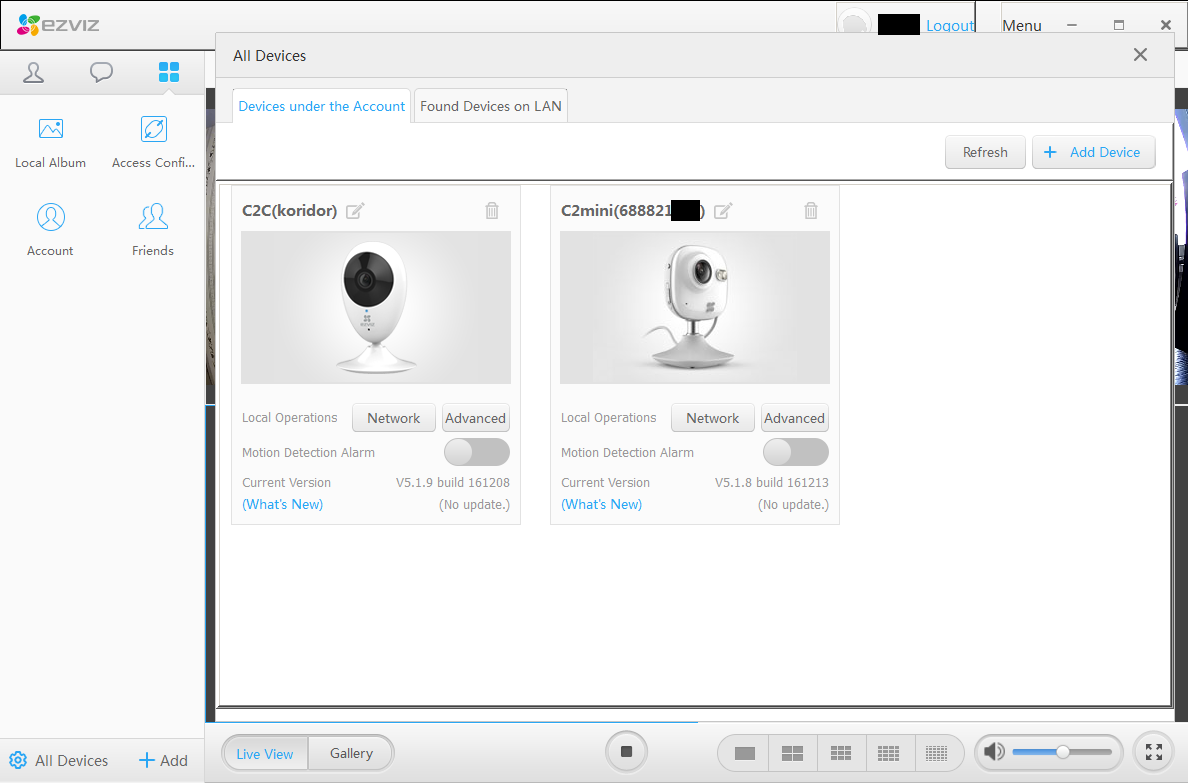This screenshot has height=783, width=1188.
Task: Toggle Motion Detection Alarm for C2C(koridor)
Action: (477, 453)
